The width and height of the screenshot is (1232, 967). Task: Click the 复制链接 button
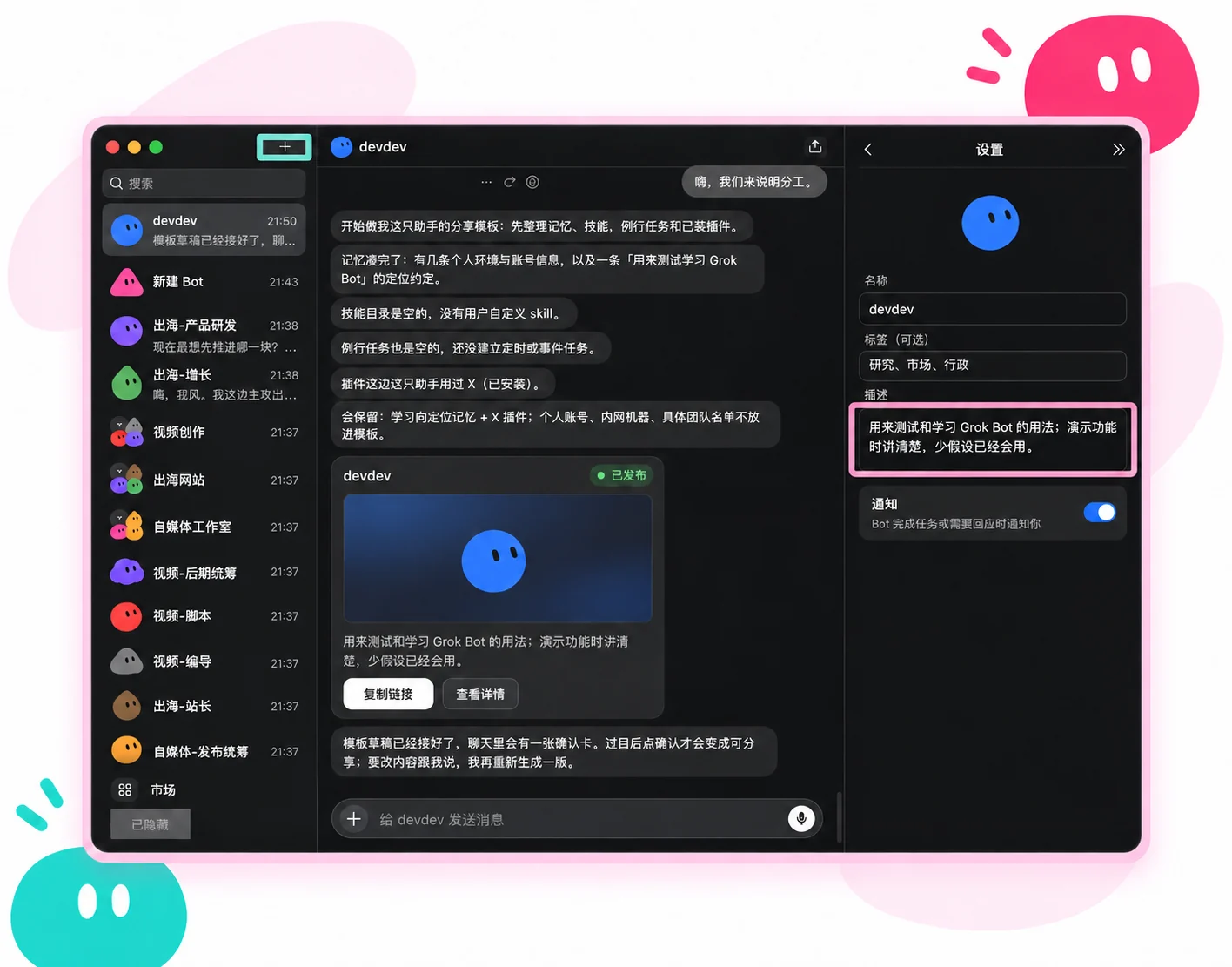point(388,694)
